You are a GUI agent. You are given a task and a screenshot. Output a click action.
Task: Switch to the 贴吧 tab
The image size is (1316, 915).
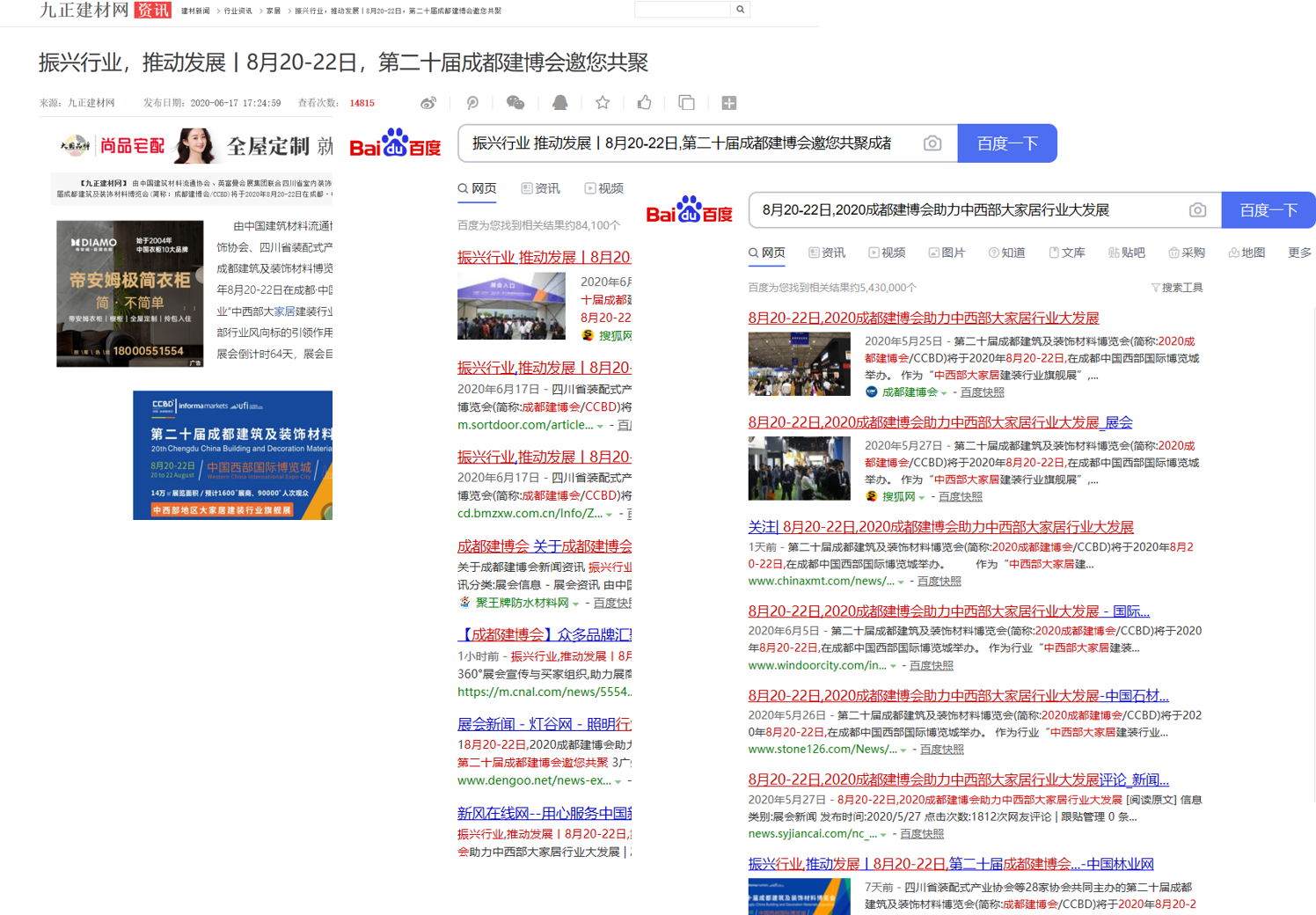(1127, 253)
